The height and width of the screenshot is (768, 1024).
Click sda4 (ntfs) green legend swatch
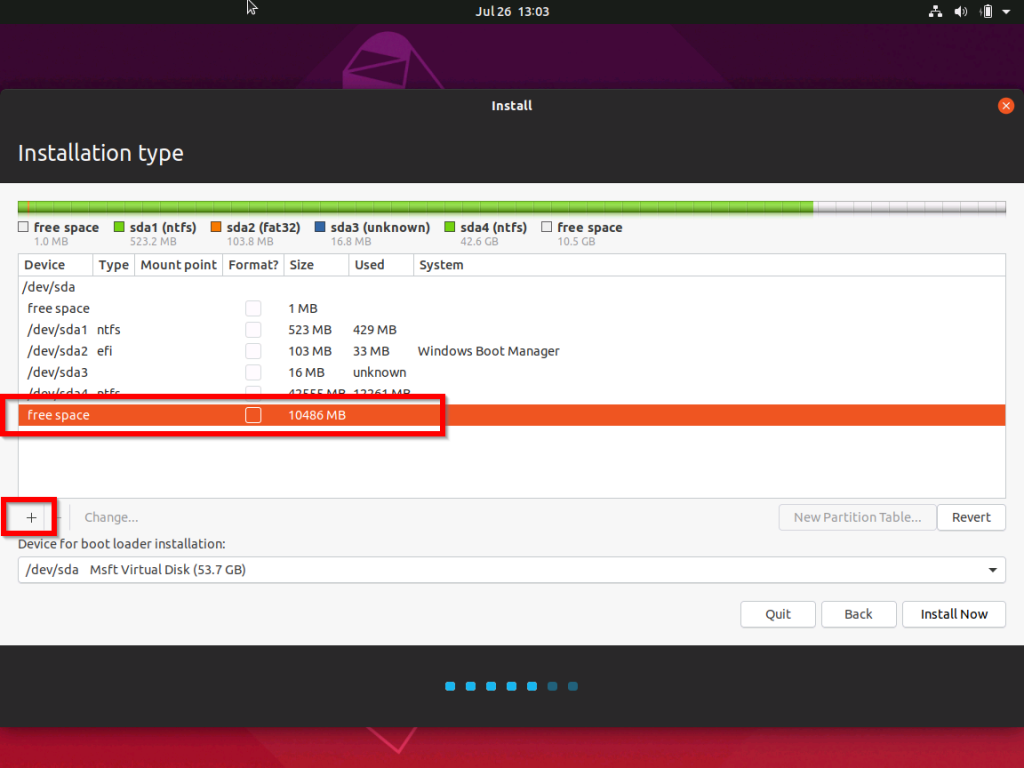click(450, 228)
